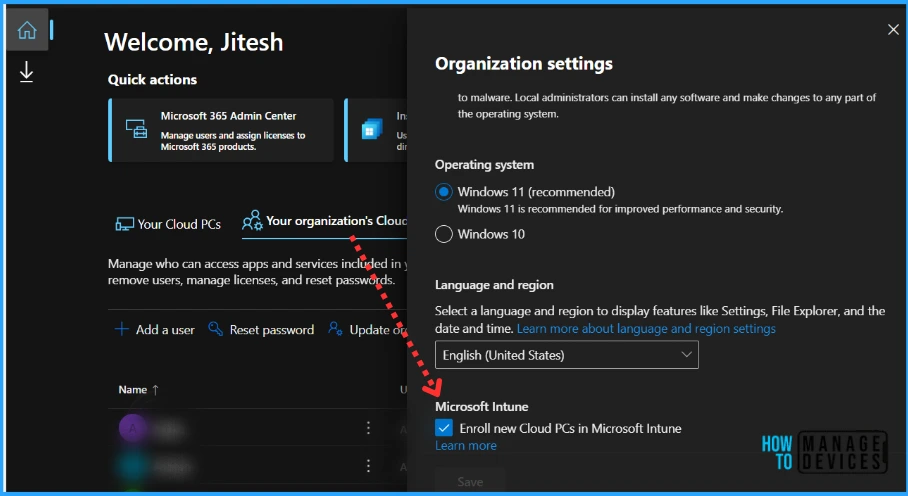Image resolution: width=908 pixels, height=496 pixels.
Task: Click the blue Windows cube card icon
Action: click(372, 129)
